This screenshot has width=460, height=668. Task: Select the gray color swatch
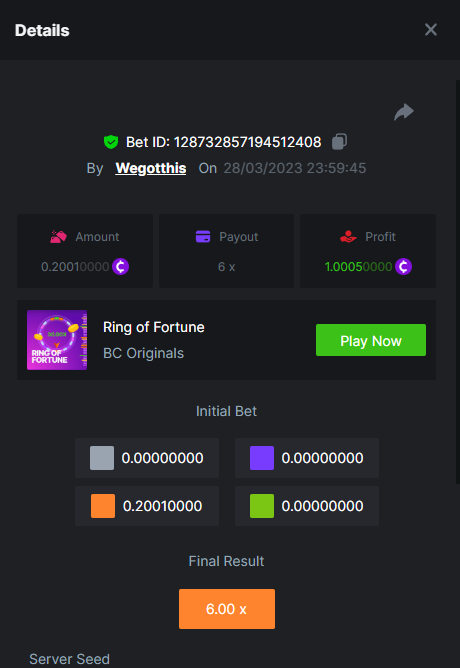tap(102, 458)
